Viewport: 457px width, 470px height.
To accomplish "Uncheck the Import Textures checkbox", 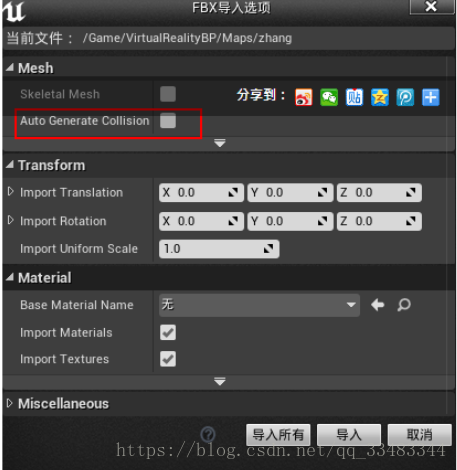I will [x=168, y=359].
